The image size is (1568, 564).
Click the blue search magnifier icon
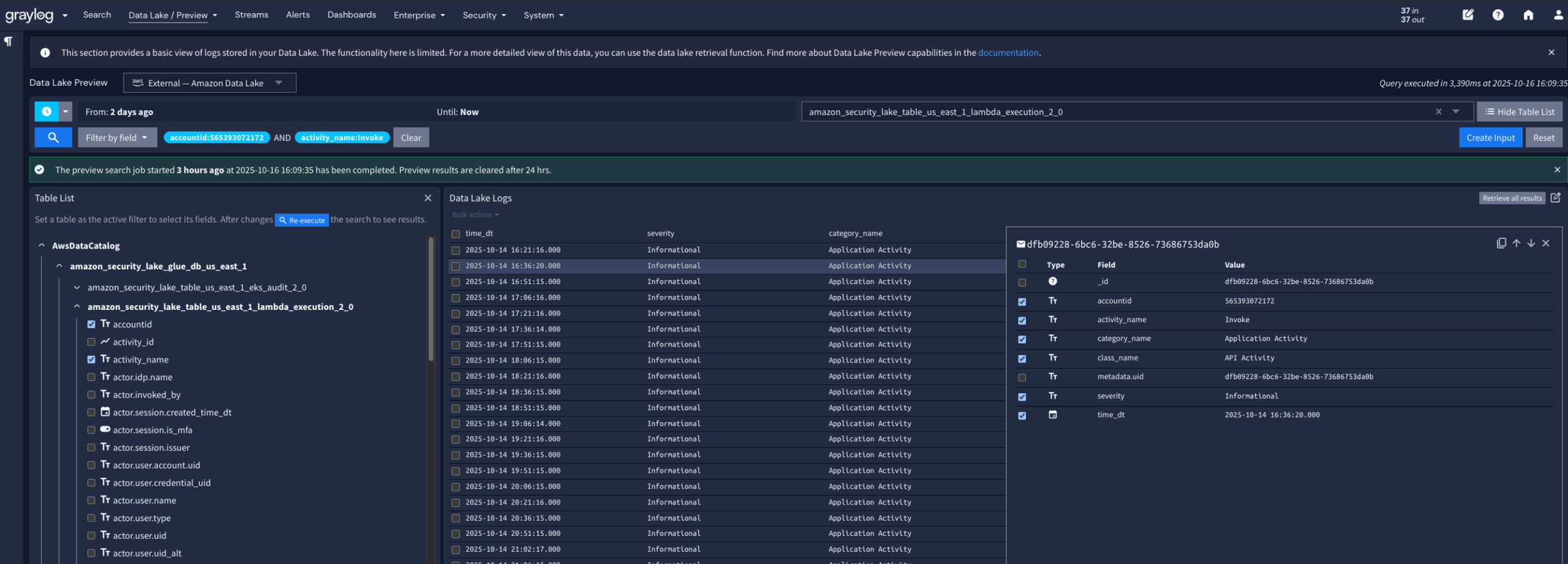click(53, 137)
